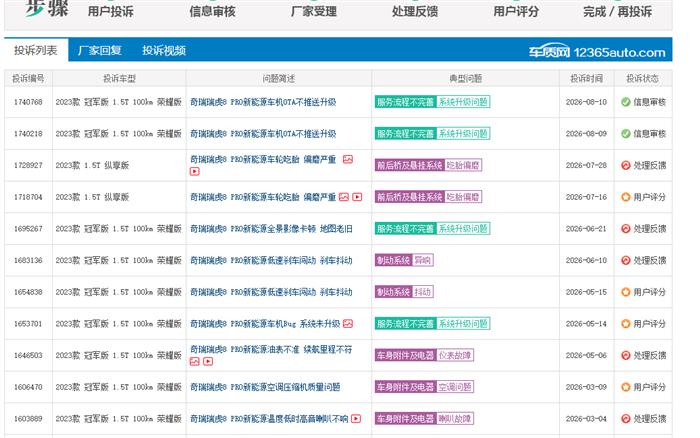Image resolution: width=700 pixels, height=438 pixels.
Task: Click green check status icon for 1740768
Action: [x=626, y=102]
